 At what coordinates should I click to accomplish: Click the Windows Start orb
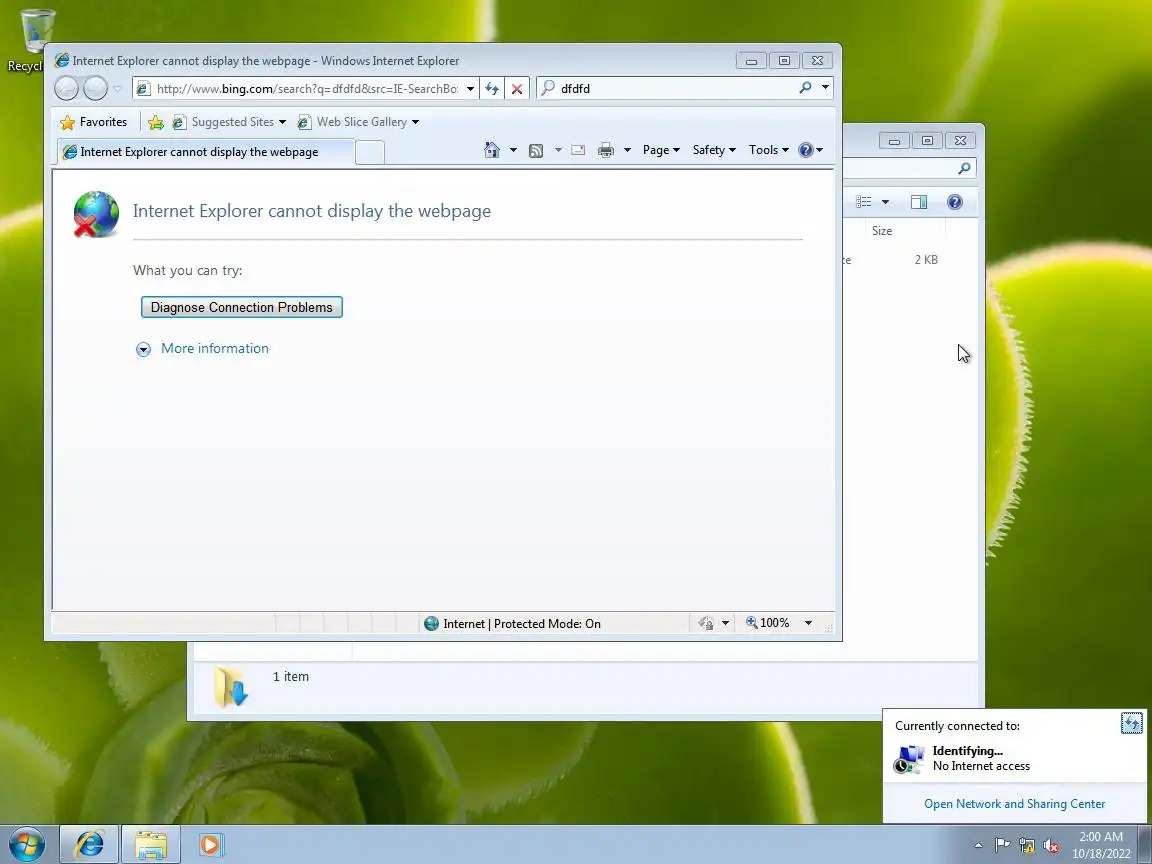tap(27, 845)
